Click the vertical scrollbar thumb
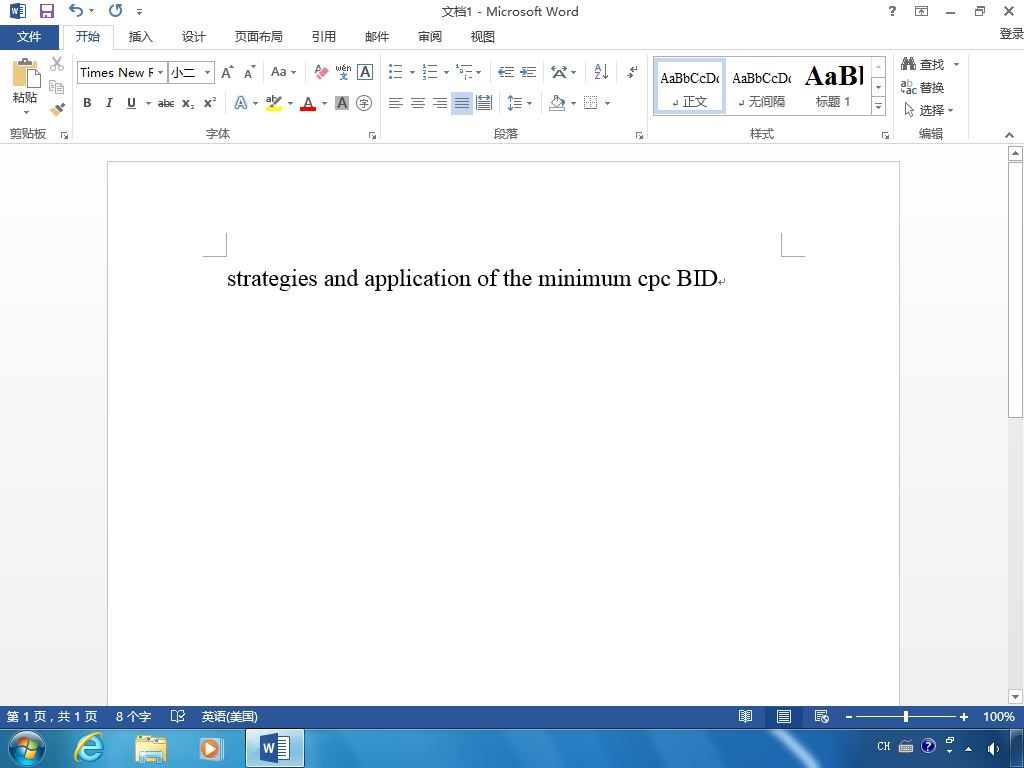1024x768 pixels. click(x=1015, y=290)
